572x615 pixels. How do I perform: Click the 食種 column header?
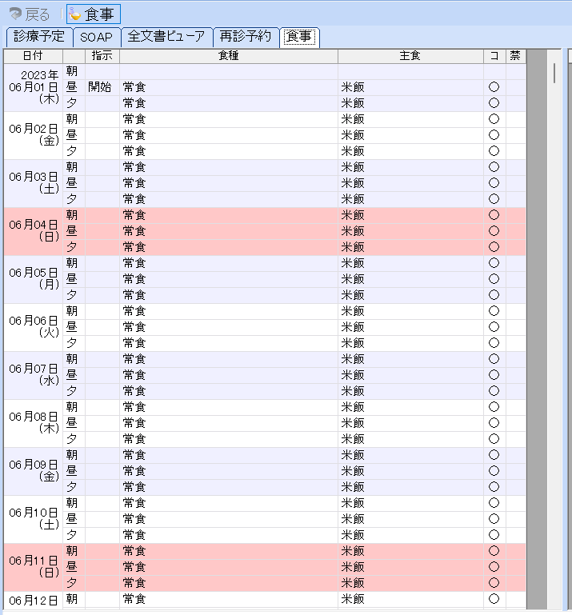[x=228, y=56]
